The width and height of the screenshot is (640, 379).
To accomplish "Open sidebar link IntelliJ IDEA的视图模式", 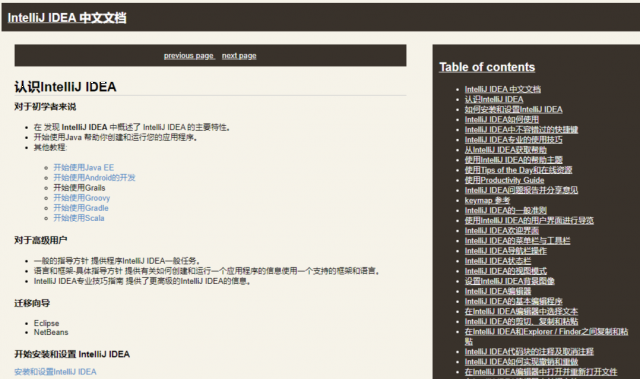I will coord(506,271).
